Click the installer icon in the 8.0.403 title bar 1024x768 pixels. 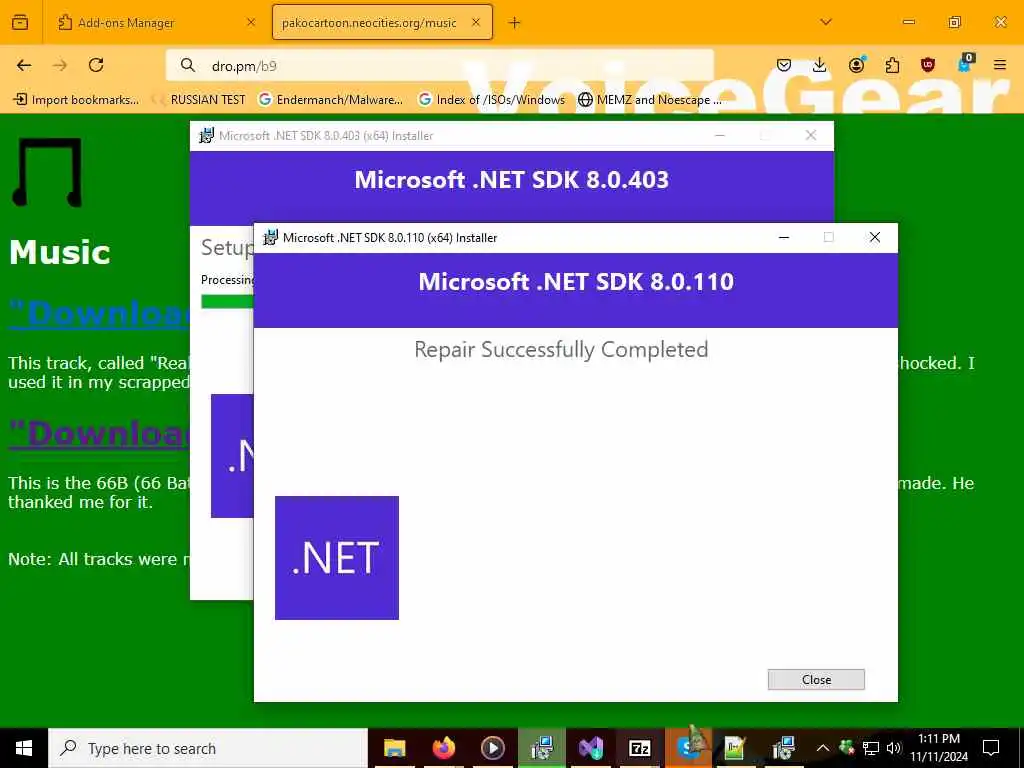206,136
